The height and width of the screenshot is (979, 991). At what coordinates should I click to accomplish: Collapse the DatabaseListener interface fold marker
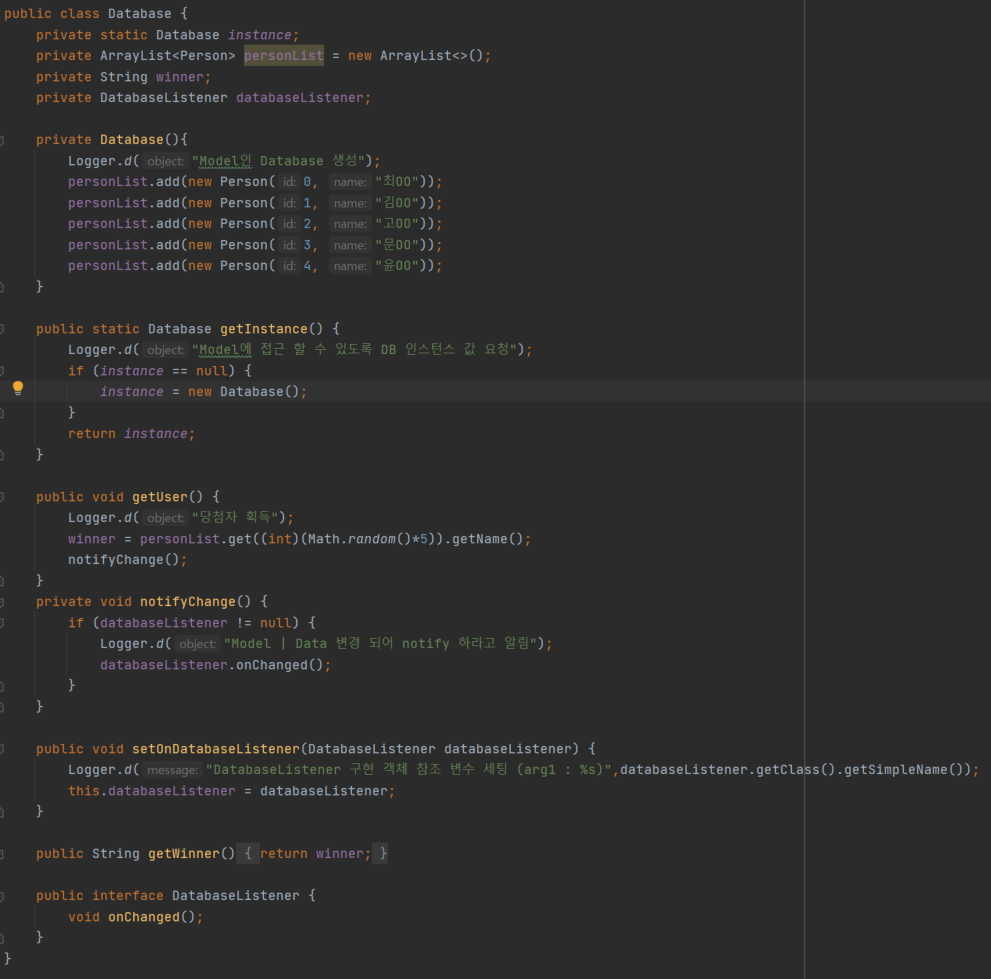click(2, 896)
